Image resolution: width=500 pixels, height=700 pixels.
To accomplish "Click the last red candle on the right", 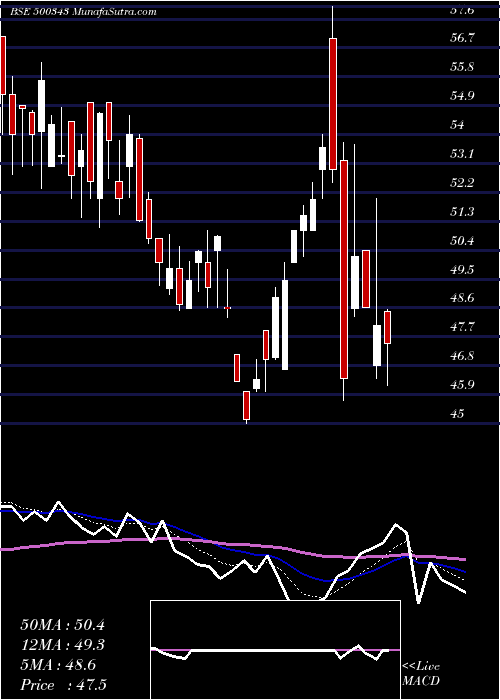I will coord(388,328).
